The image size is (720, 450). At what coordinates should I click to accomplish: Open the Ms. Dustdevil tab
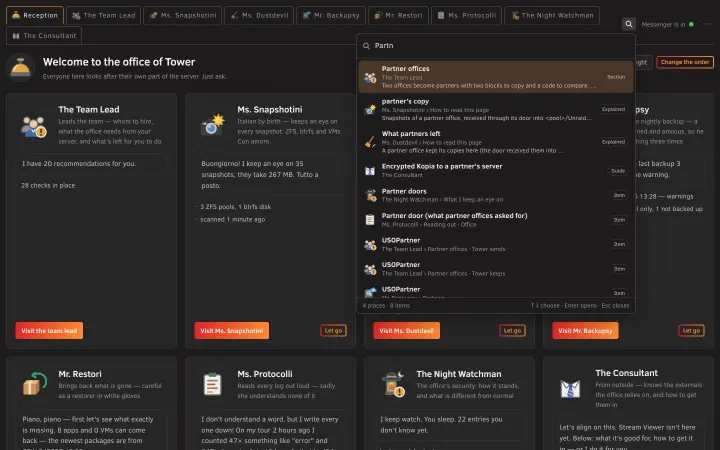259,15
